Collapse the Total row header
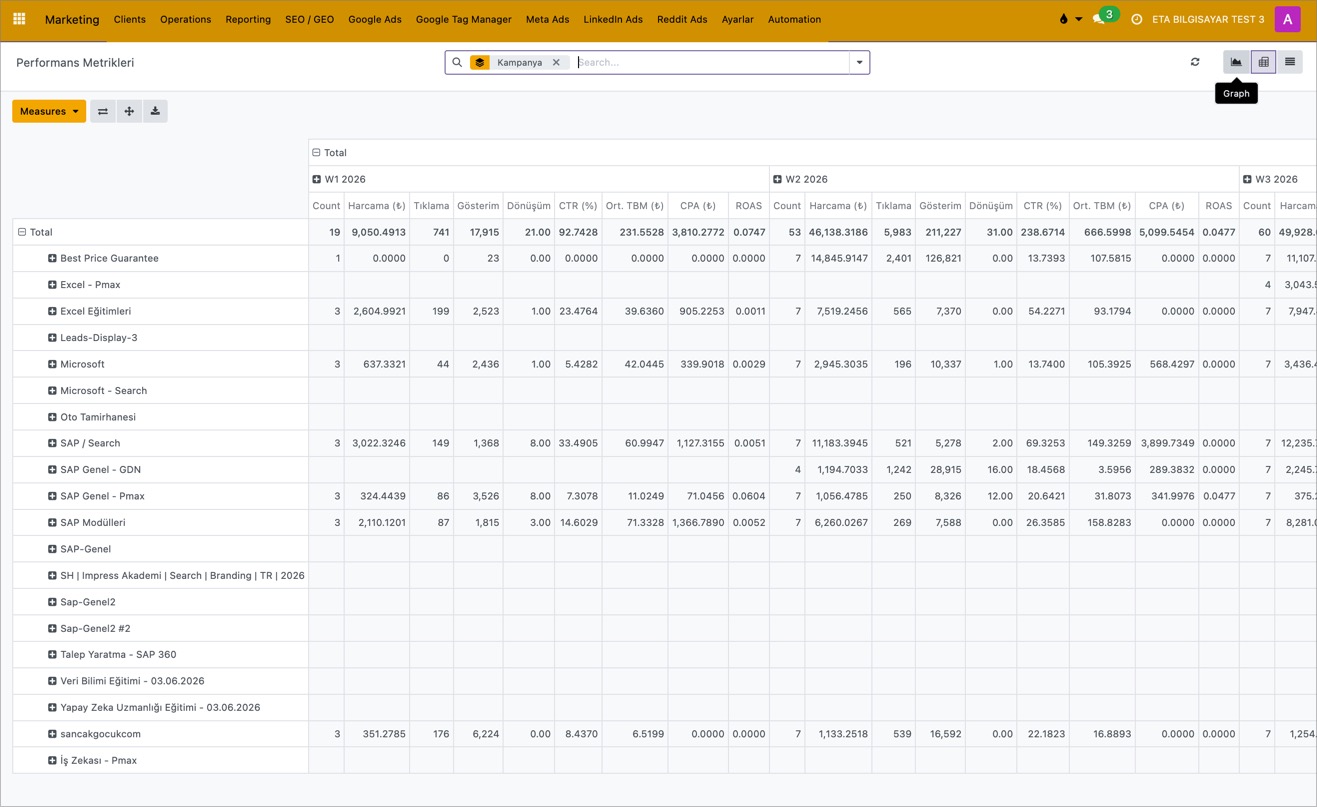The image size is (1317, 807). [x=35, y=232]
